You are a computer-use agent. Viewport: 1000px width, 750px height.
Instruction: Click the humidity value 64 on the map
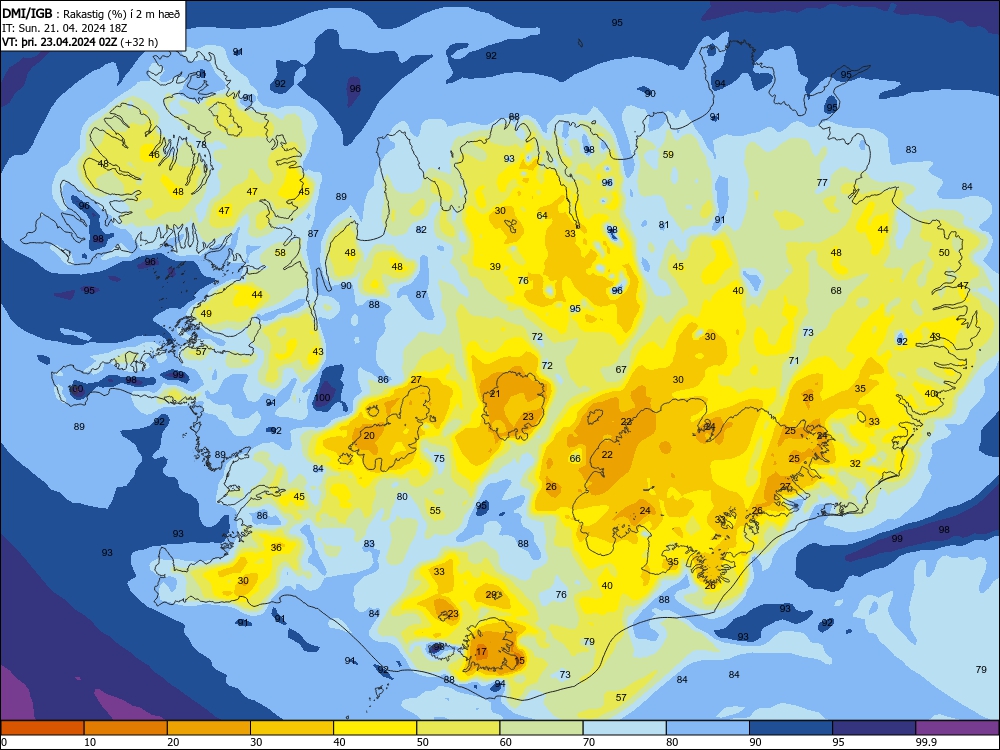542,216
